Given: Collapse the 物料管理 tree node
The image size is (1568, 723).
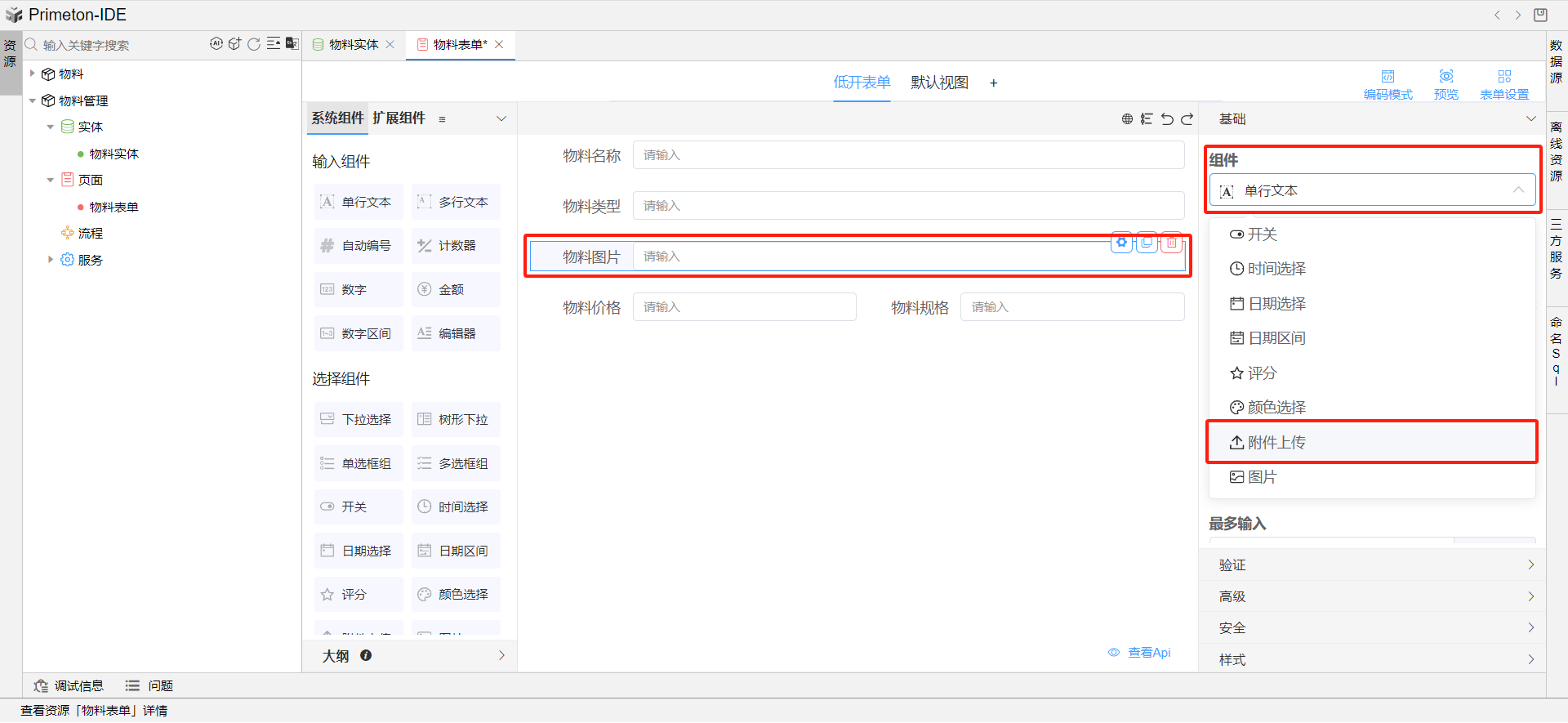Looking at the screenshot, I should [33, 100].
